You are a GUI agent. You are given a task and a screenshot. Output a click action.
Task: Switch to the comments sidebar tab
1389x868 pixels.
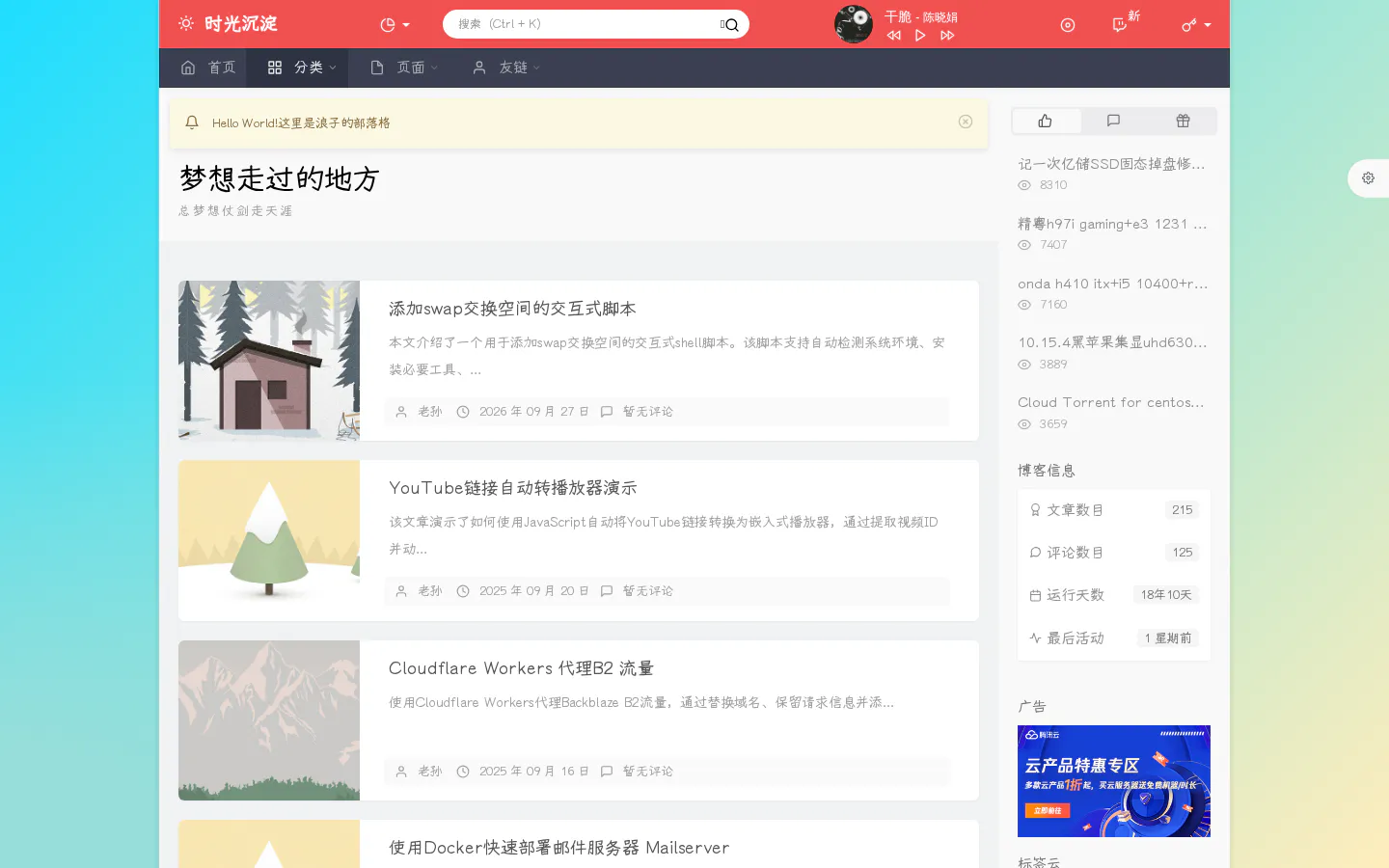coord(1114,121)
